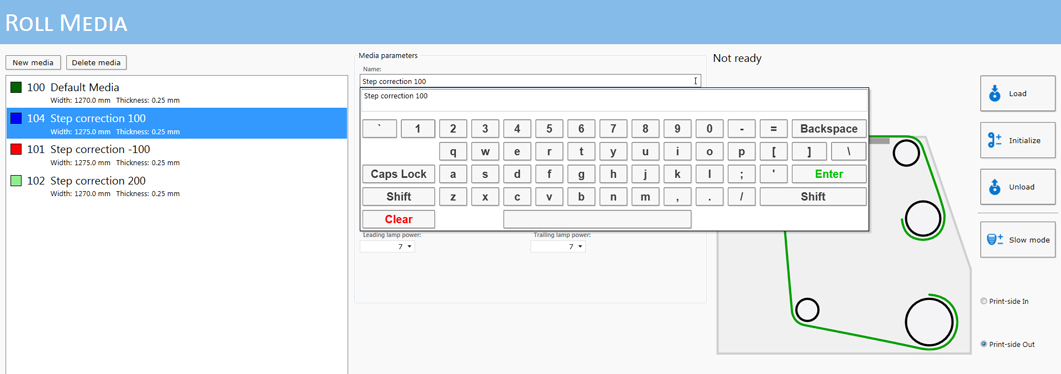Screen dimensions: 1061x374
Task: Open the Leading lamp power dropdown
Action: click(x=387, y=247)
